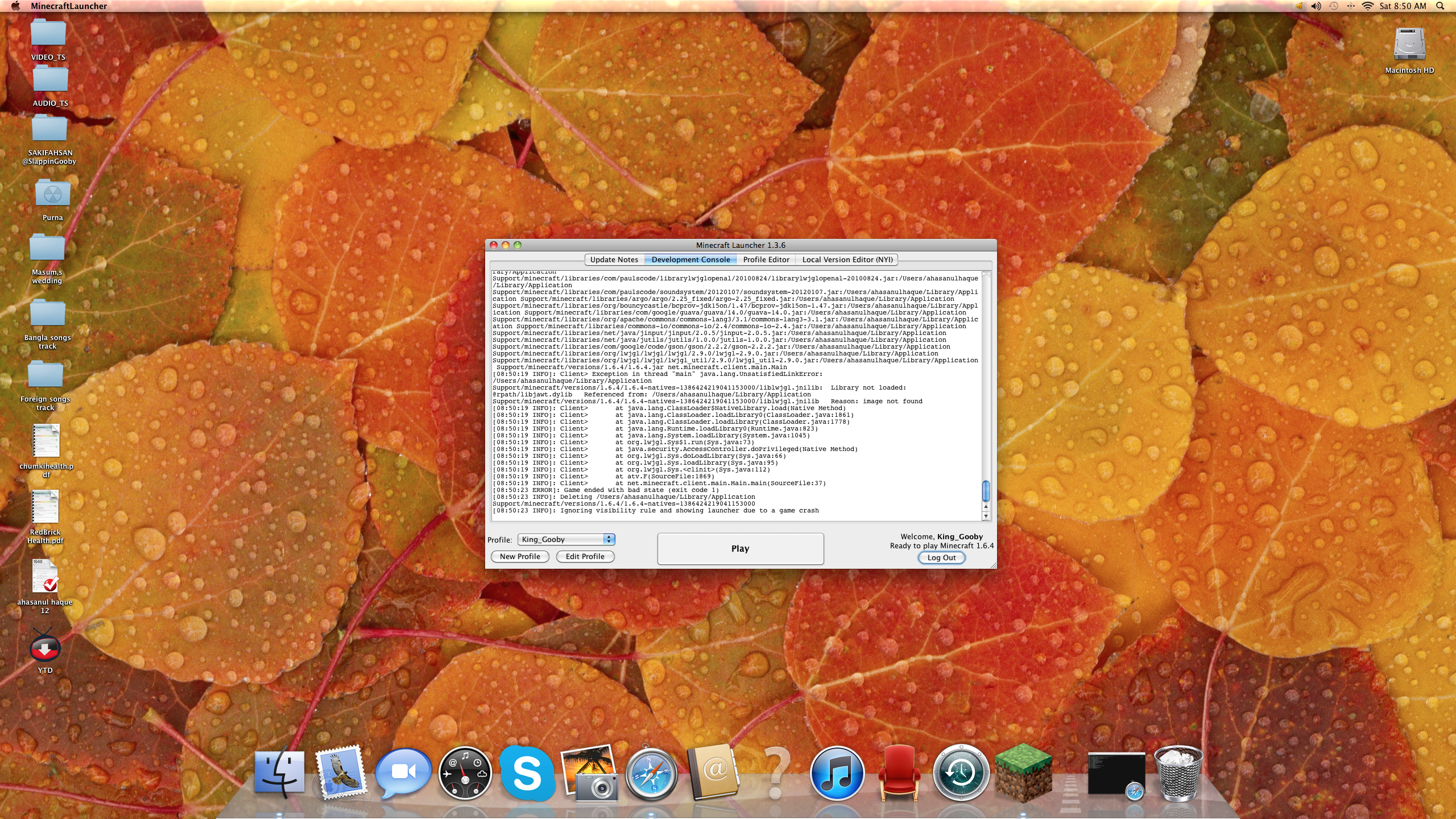Click the Edit Profile button
The image size is (1456, 819).
tap(585, 556)
